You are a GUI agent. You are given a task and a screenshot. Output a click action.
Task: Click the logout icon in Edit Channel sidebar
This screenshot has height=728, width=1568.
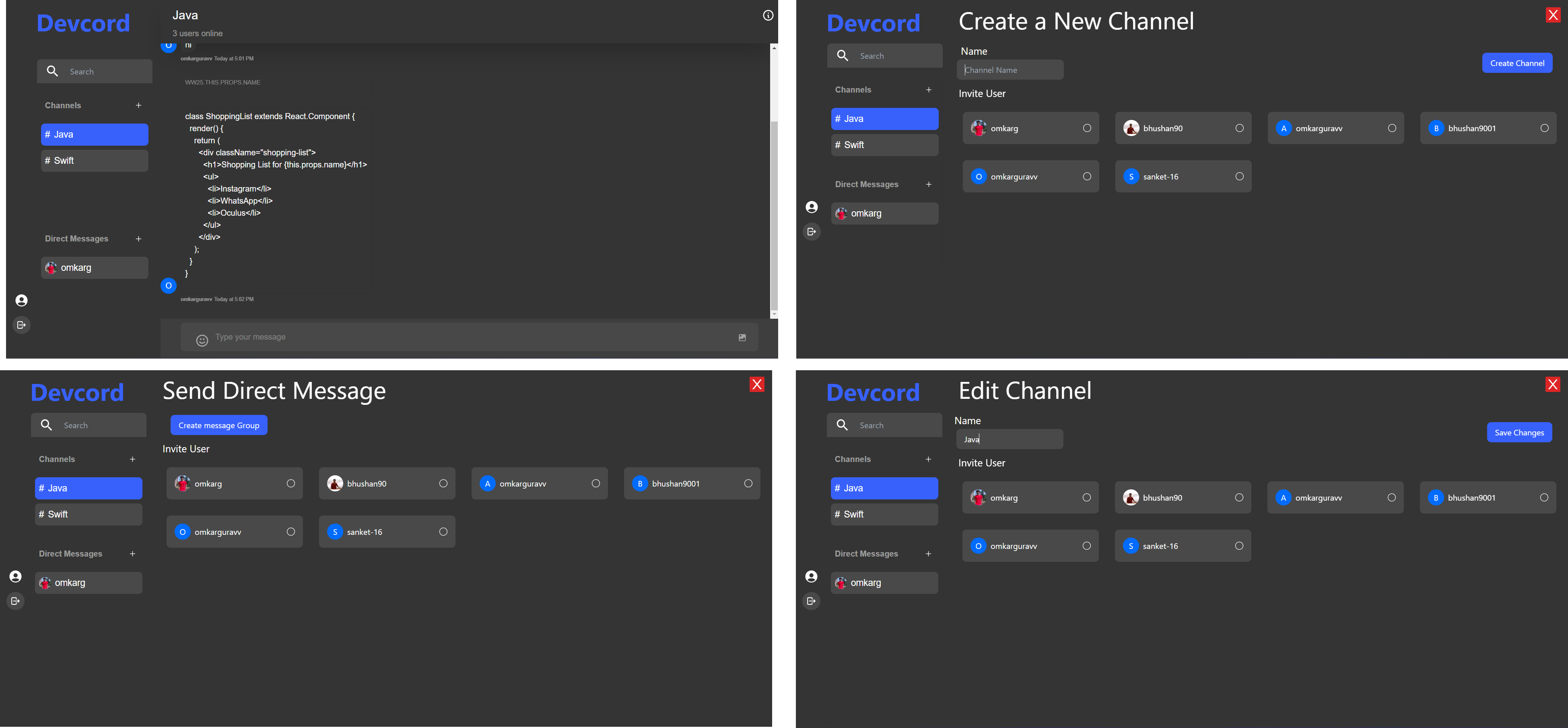click(811, 601)
